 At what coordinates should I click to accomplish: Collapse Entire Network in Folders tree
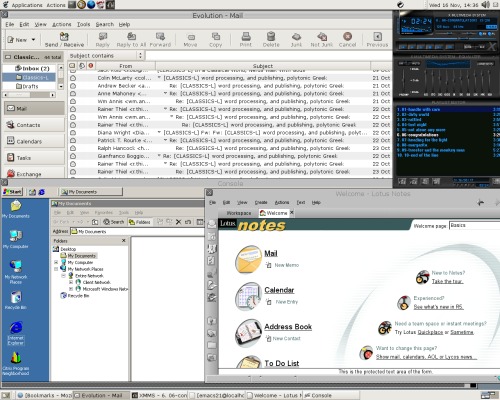(63, 276)
